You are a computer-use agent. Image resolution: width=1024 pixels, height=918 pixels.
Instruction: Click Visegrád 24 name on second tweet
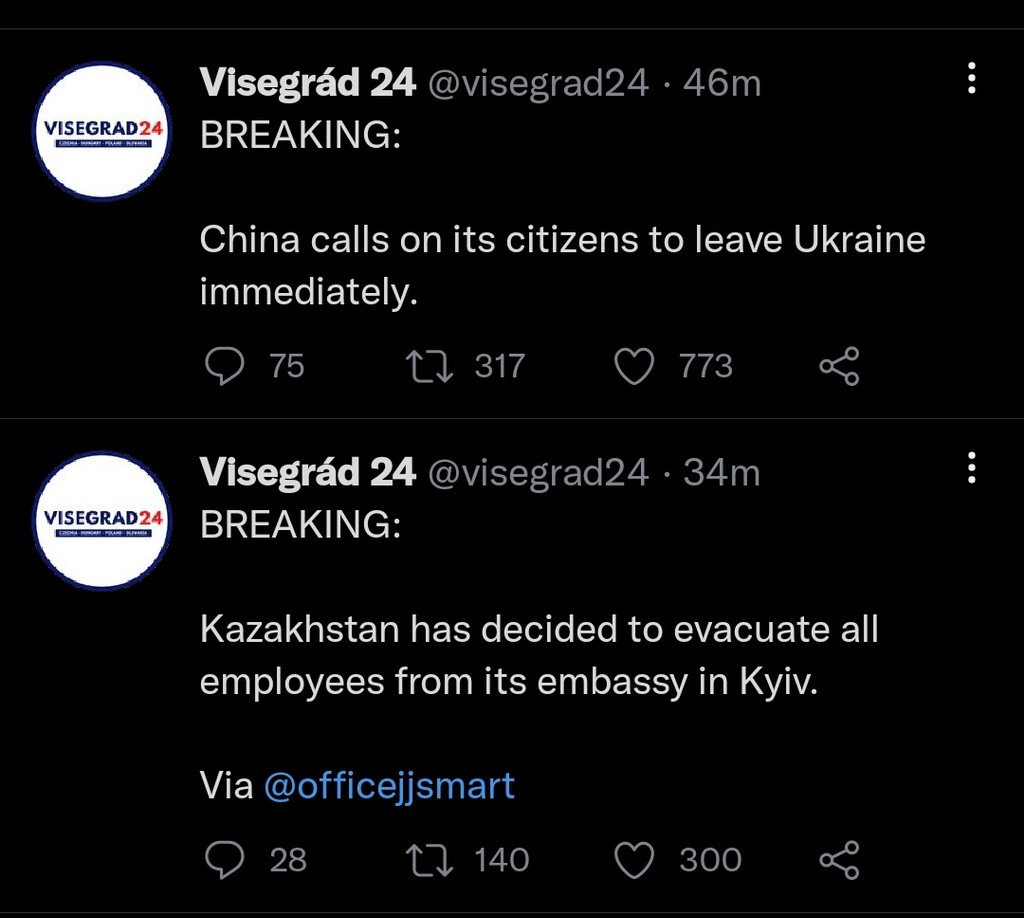pyautogui.click(x=308, y=472)
